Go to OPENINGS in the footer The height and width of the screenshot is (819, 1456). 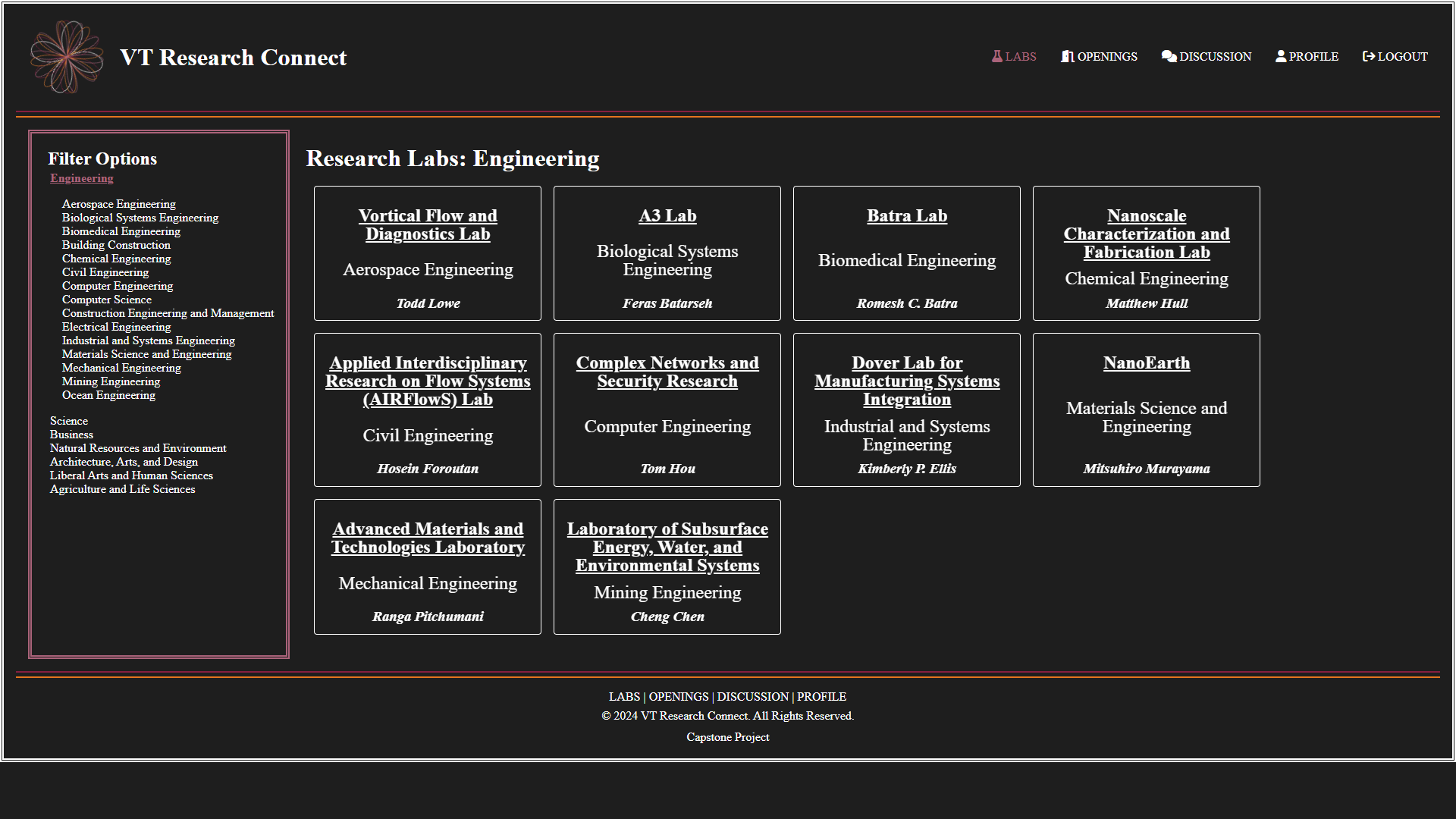679,697
